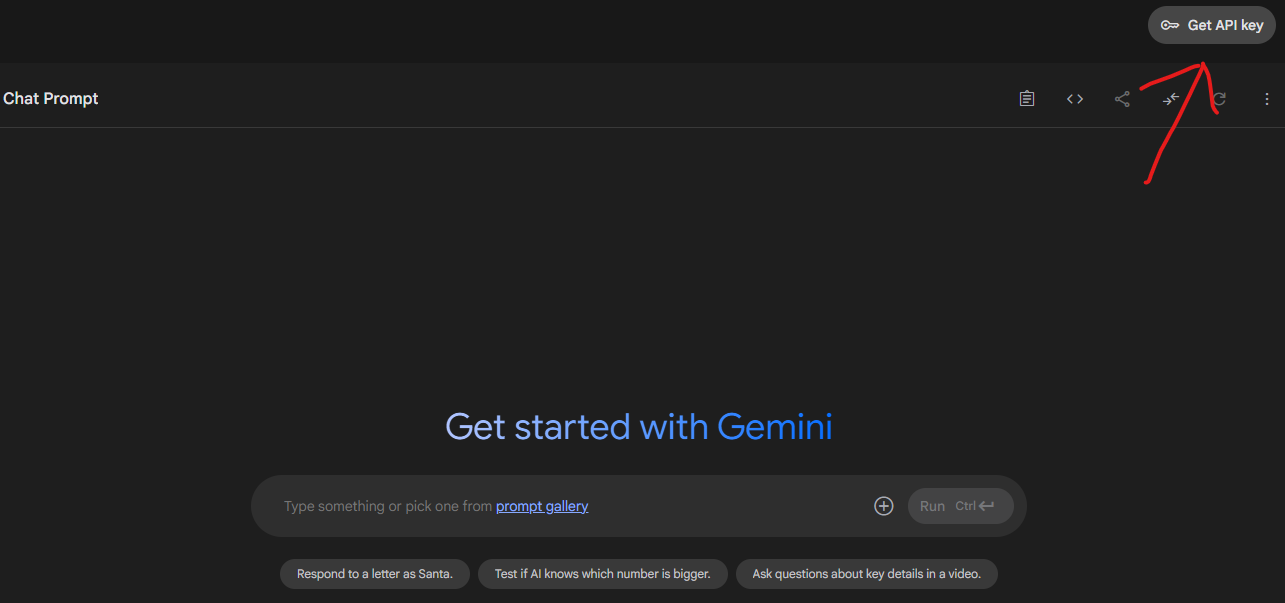Select 'Ask questions about key details in a video'

(867, 574)
